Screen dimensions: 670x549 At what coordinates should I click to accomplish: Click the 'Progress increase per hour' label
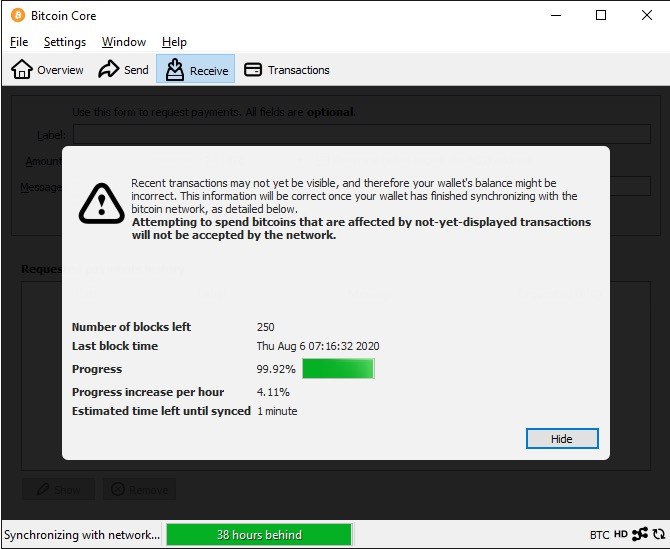point(148,392)
